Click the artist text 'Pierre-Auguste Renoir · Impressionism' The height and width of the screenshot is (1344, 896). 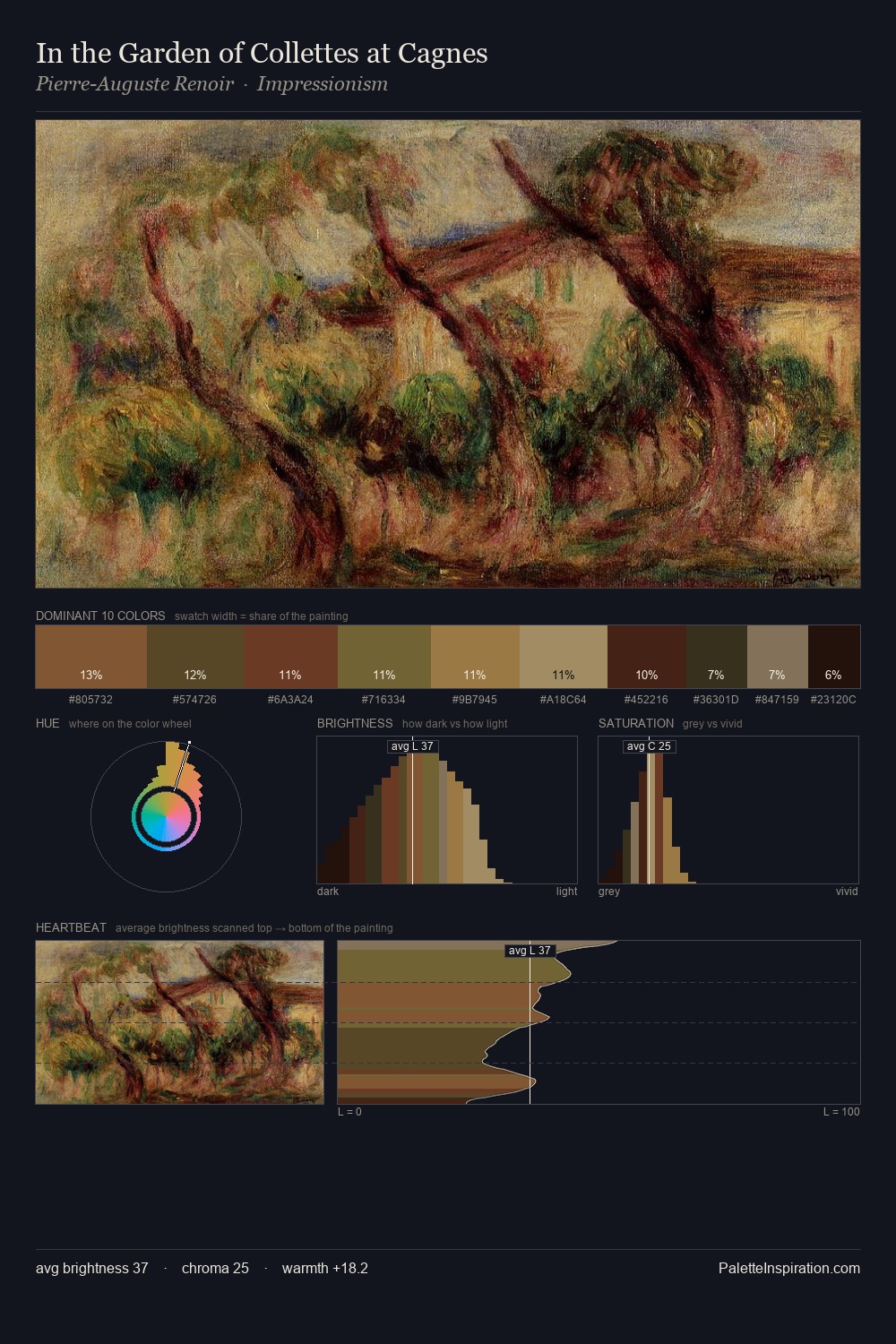(x=211, y=84)
